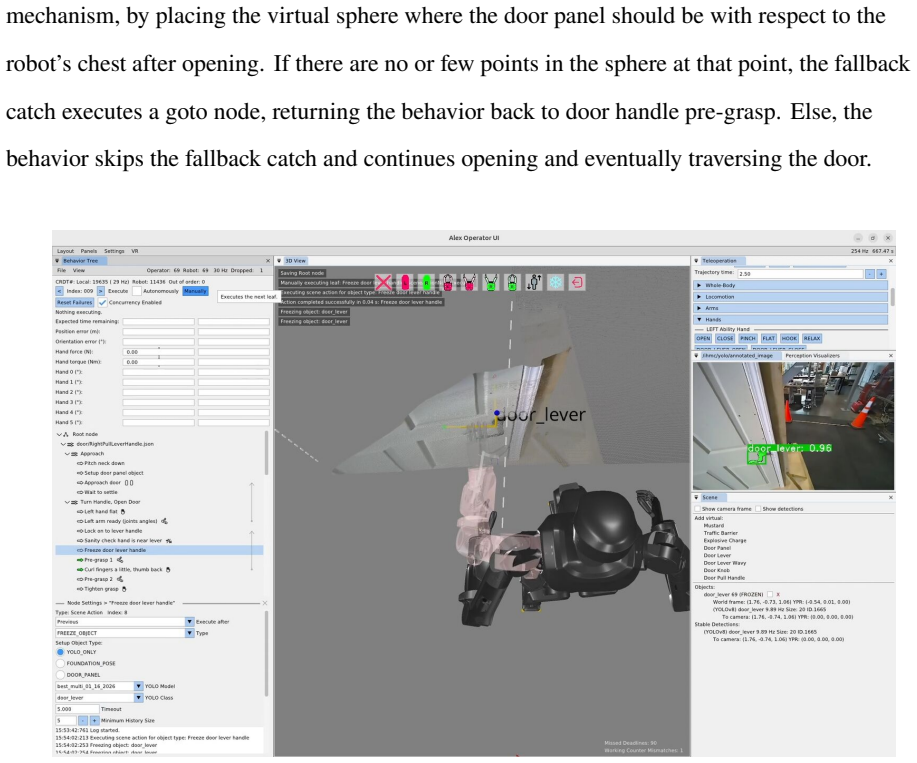Viewport: 917px width, 763px height.
Task: Select DOOR_PANEL radio button
Action: (60, 675)
